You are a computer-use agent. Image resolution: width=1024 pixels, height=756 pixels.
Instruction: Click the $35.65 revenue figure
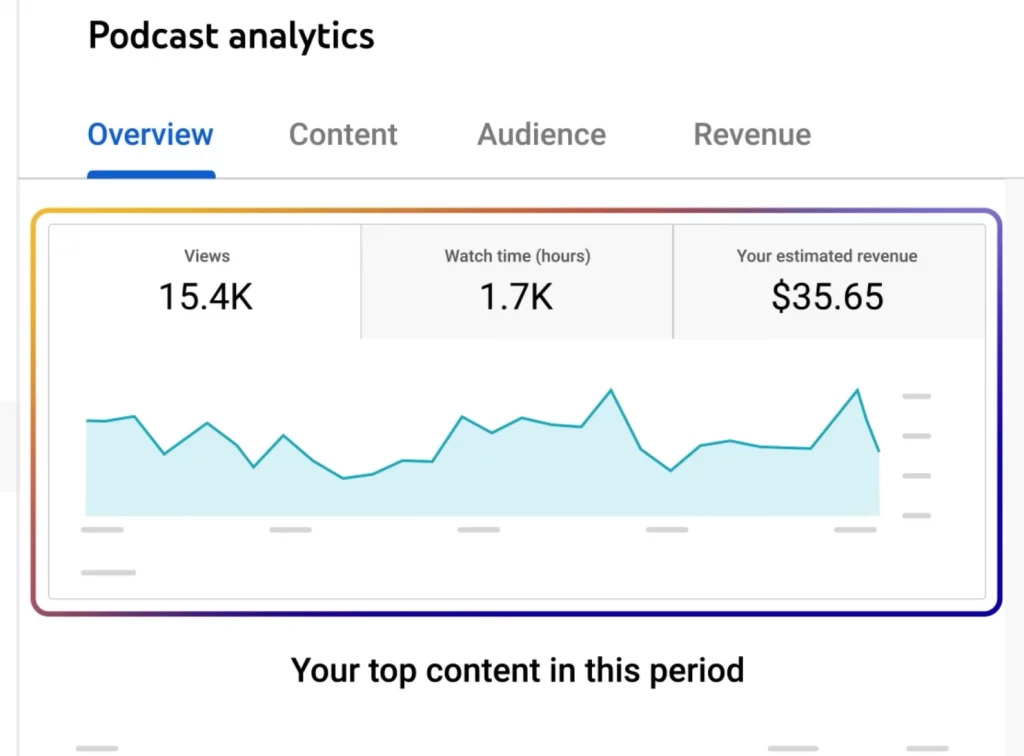(827, 297)
